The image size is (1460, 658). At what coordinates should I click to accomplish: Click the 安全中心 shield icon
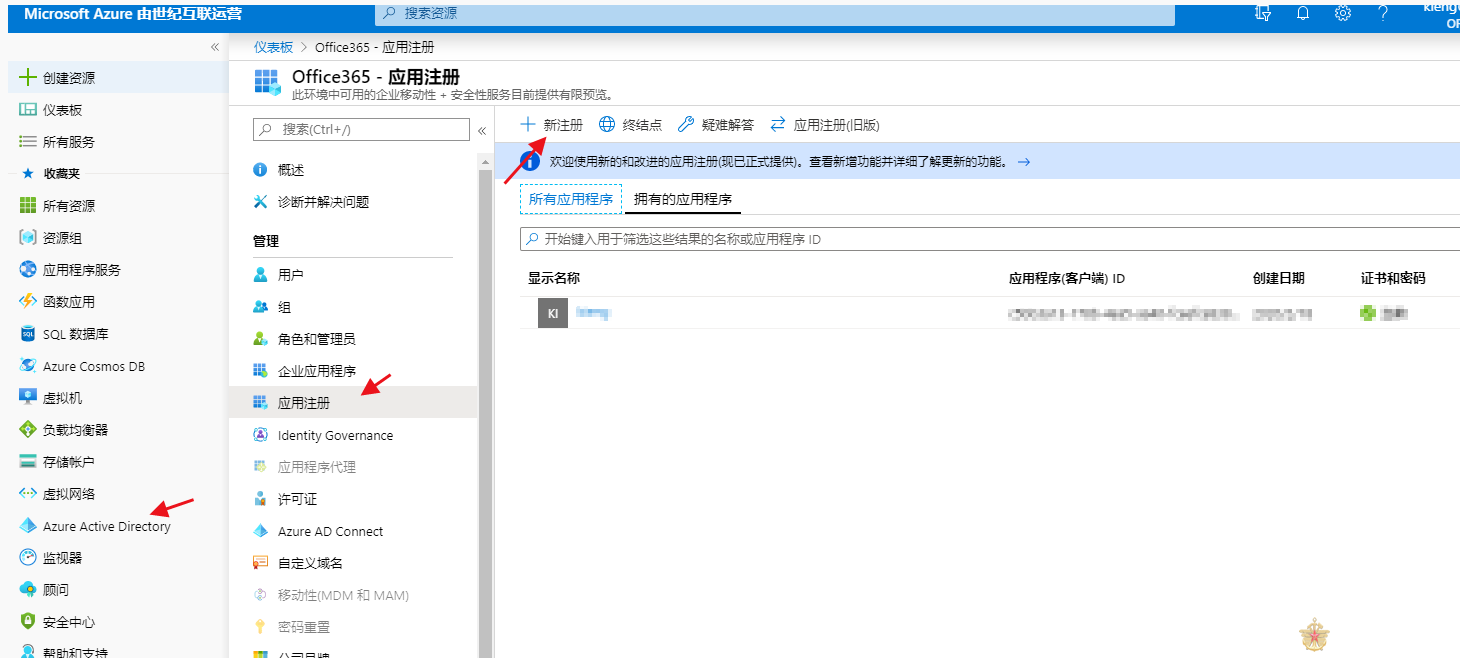[x=28, y=622]
